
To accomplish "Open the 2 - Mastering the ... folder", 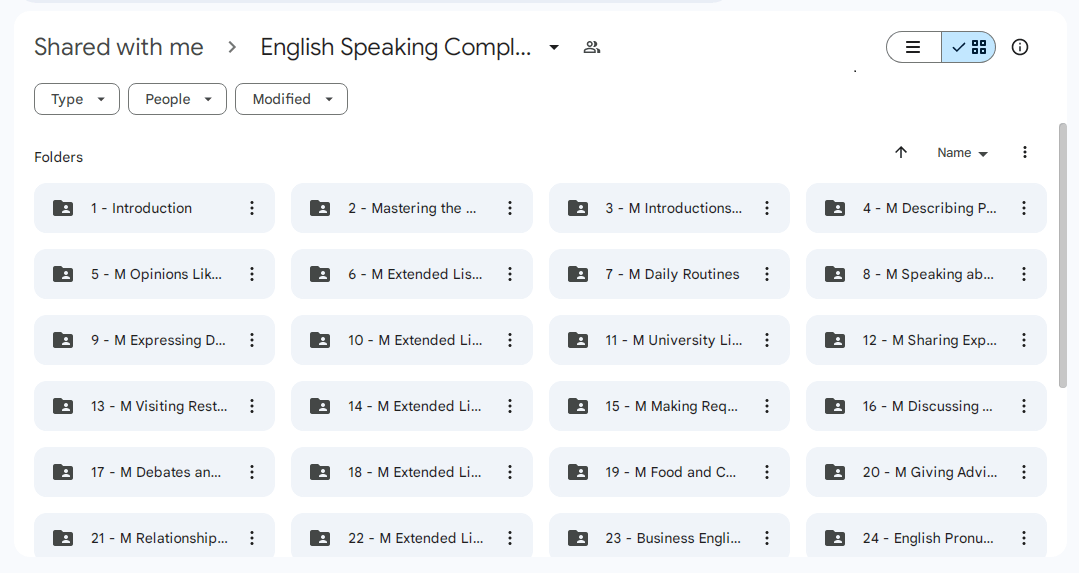I will [412, 208].
